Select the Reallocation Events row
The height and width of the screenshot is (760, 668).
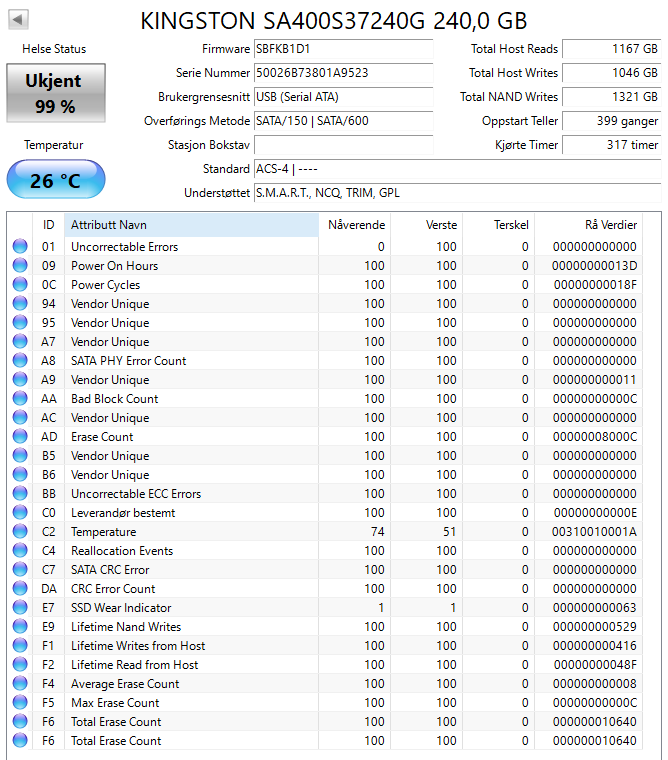[327, 551]
